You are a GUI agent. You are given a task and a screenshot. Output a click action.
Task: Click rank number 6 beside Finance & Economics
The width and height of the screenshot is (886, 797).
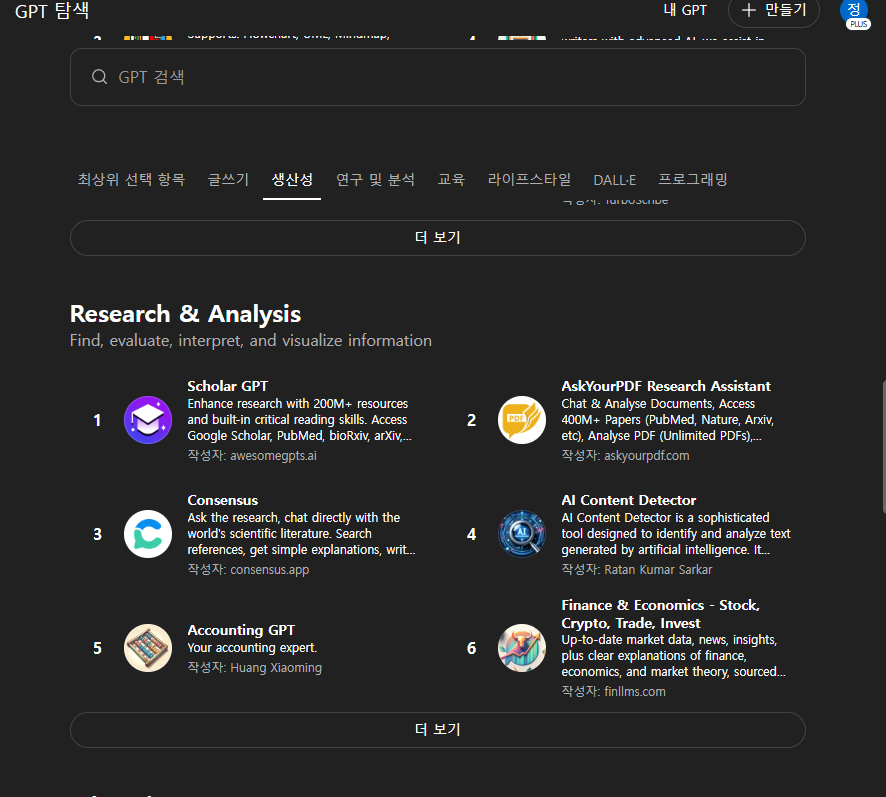tap(471, 648)
